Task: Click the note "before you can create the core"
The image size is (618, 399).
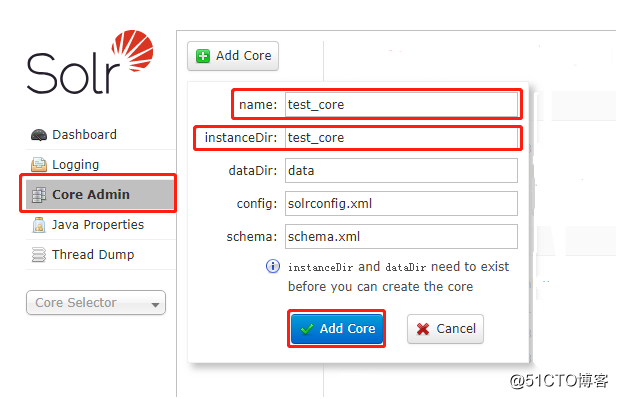Action: (380, 287)
